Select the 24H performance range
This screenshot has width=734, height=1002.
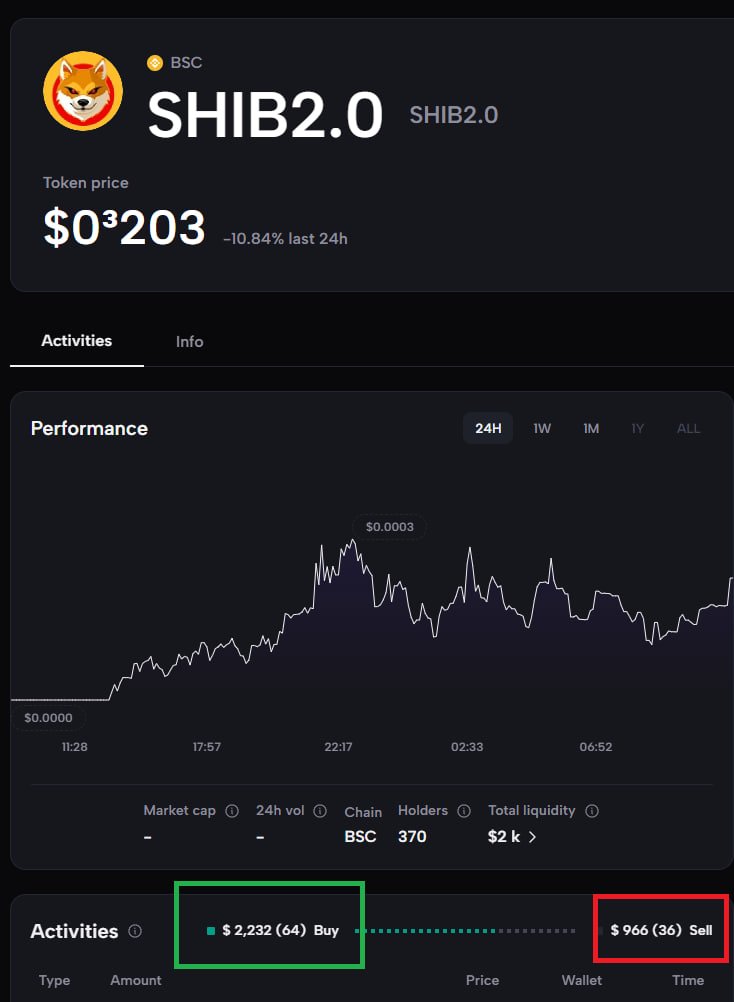pos(488,428)
